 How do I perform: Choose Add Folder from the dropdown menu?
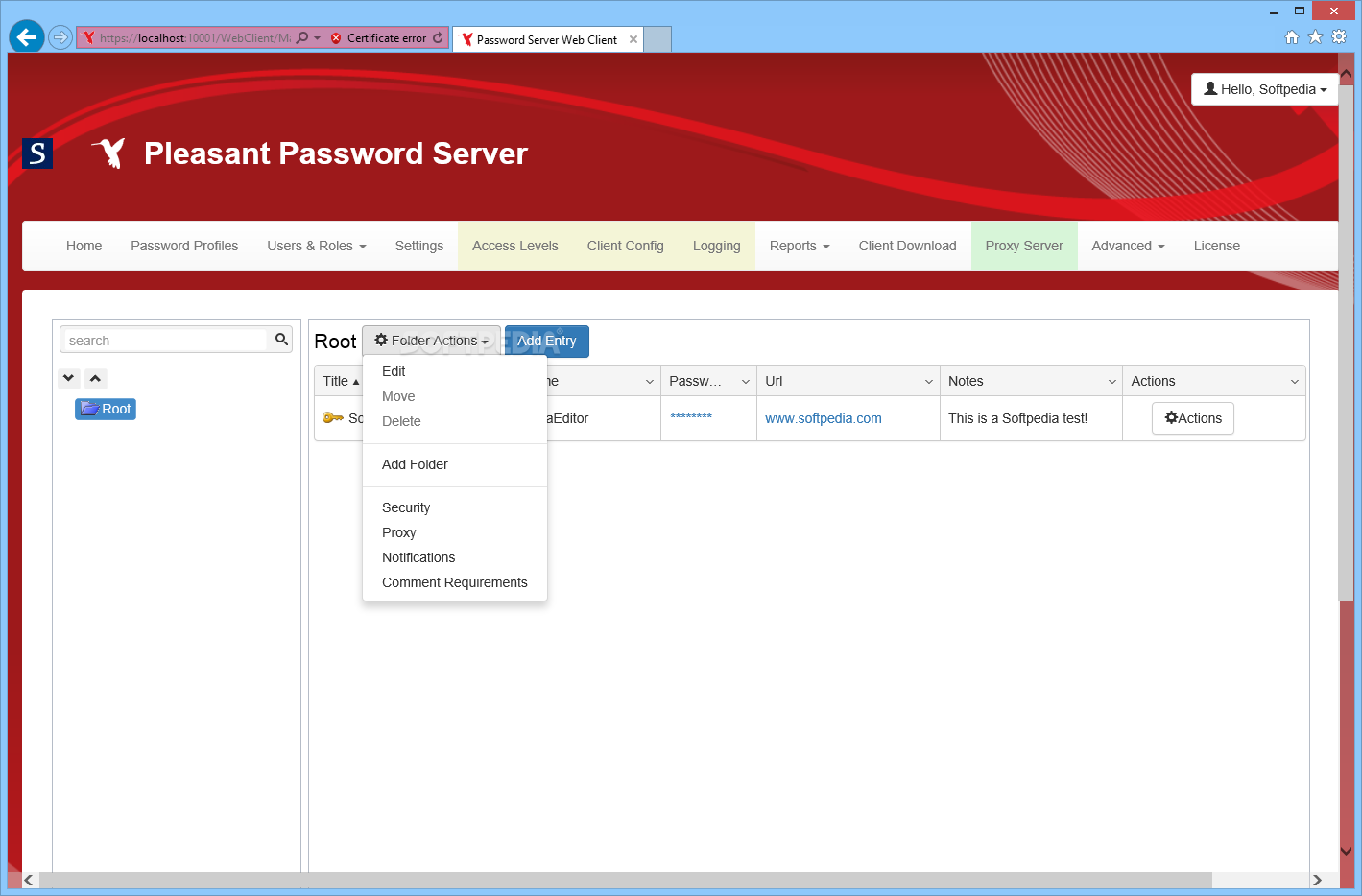(415, 464)
